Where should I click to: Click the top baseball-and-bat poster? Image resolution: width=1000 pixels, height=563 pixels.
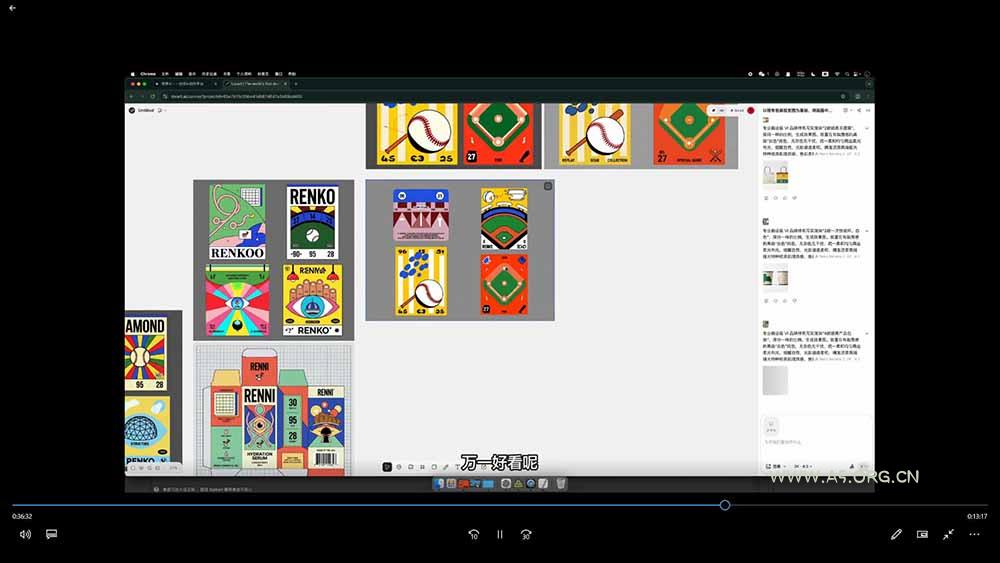(417, 133)
